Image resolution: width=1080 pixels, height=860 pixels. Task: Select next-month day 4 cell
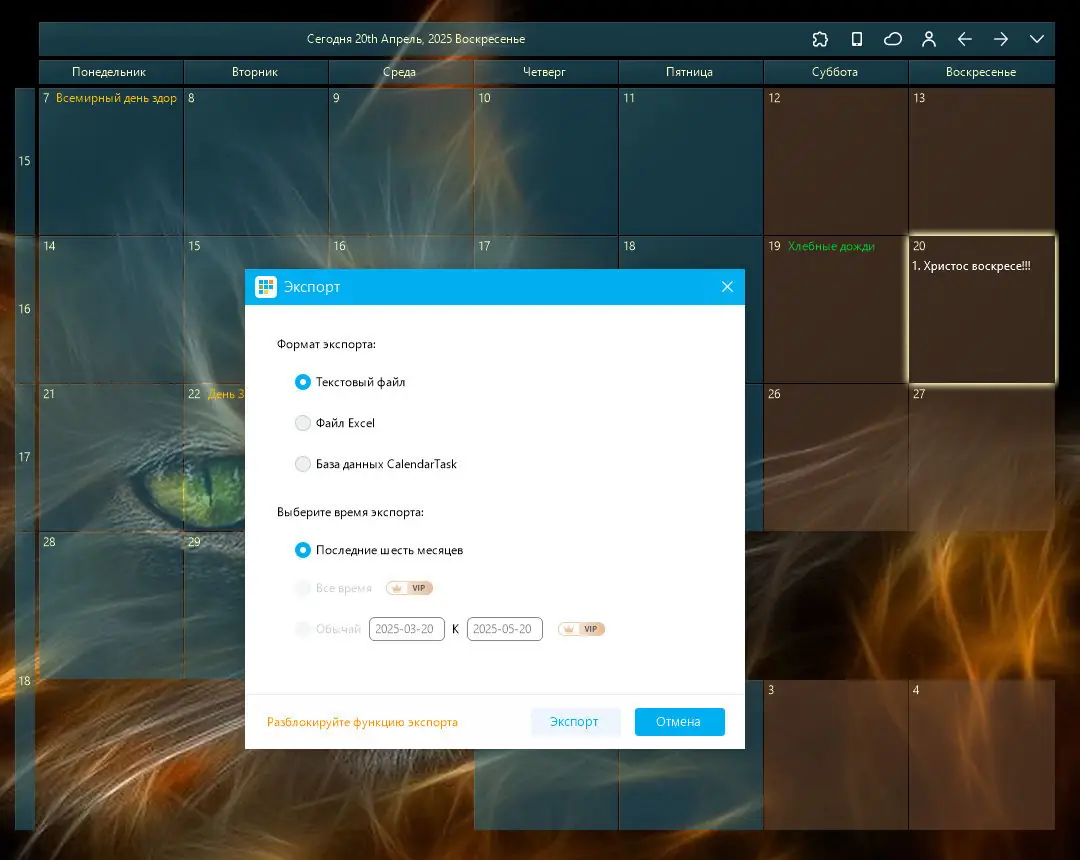point(981,755)
